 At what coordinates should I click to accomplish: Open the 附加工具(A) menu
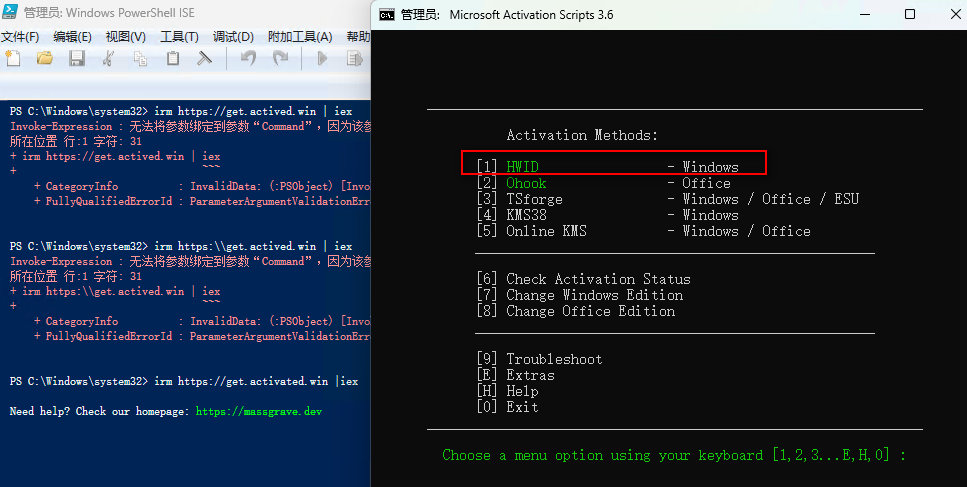(x=300, y=37)
